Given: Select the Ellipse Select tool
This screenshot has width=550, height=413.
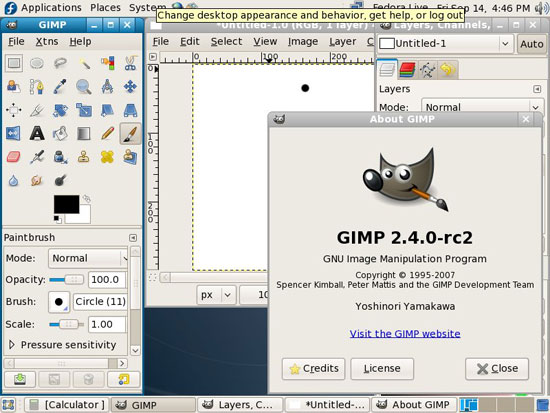Looking at the screenshot, I should (37, 63).
